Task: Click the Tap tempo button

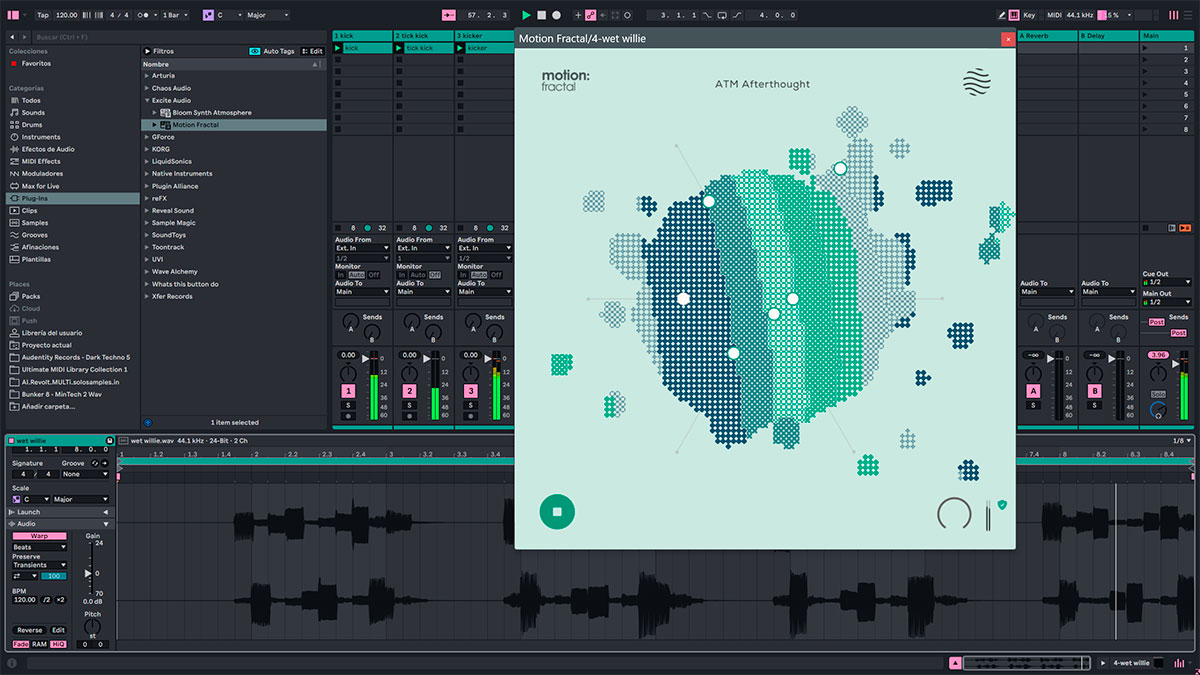Action: (42, 15)
